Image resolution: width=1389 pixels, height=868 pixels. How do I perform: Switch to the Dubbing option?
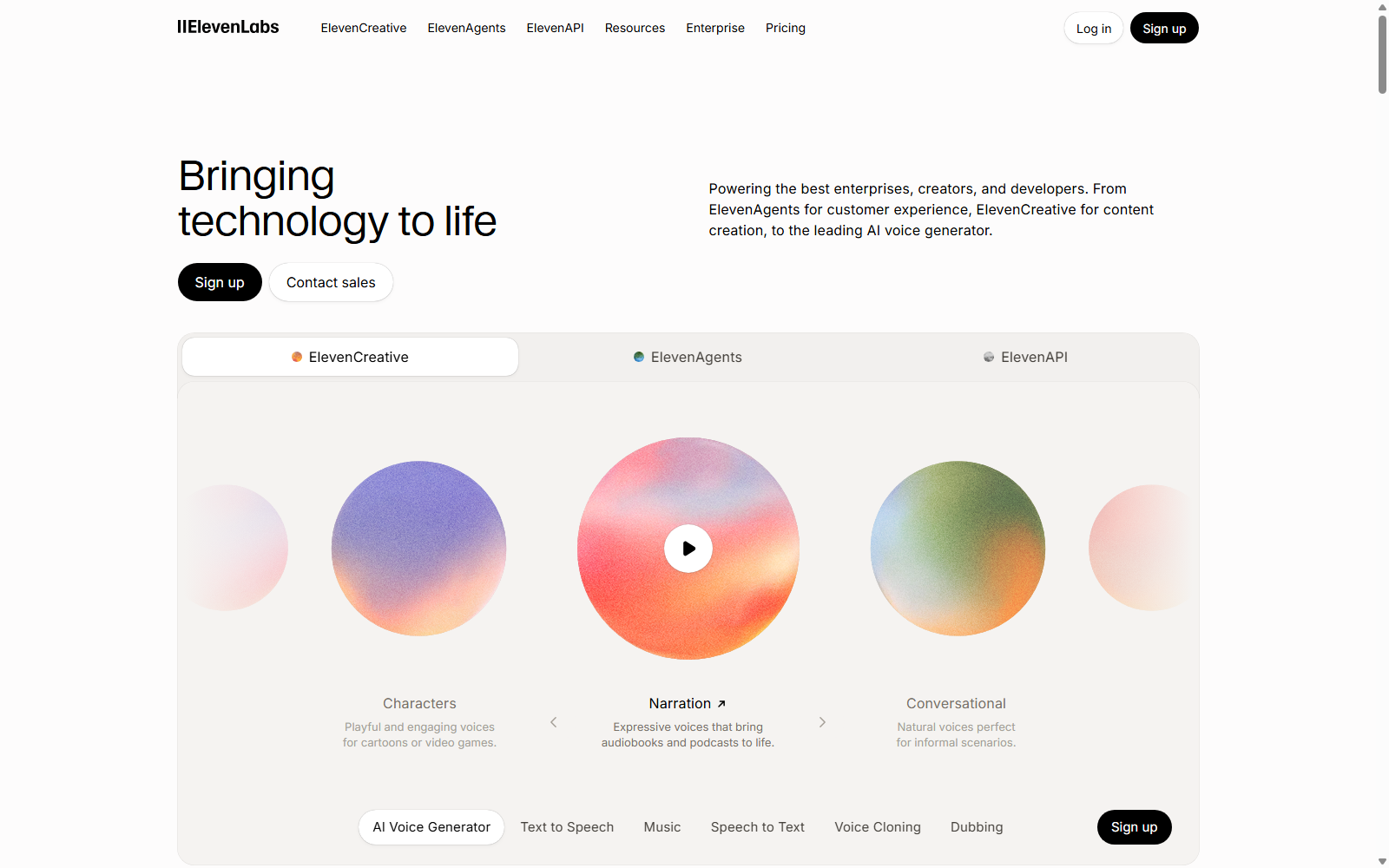coord(977,827)
